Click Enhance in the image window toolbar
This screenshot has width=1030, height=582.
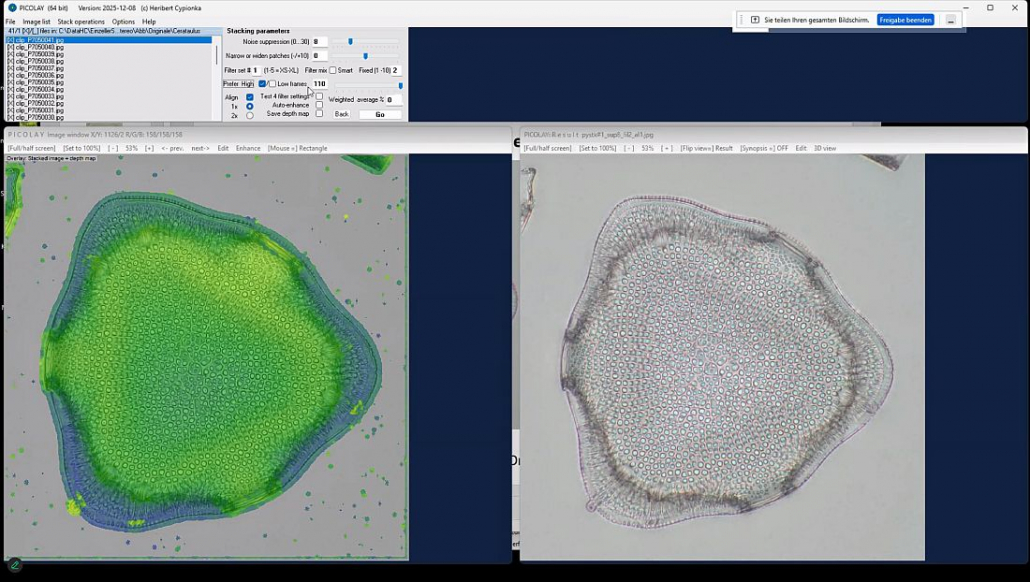[x=248, y=148]
